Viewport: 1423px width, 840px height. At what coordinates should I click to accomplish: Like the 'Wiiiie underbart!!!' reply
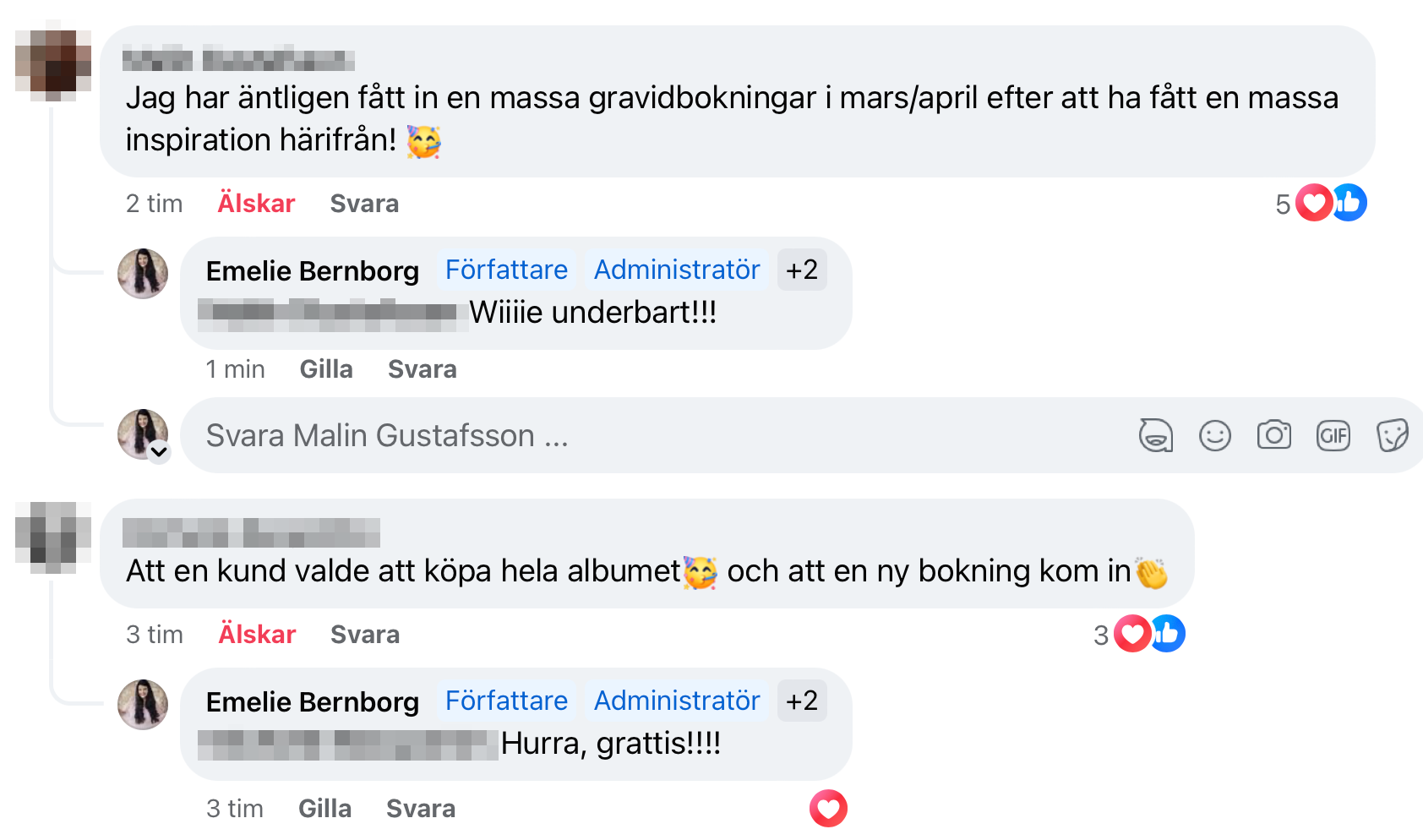(326, 369)
